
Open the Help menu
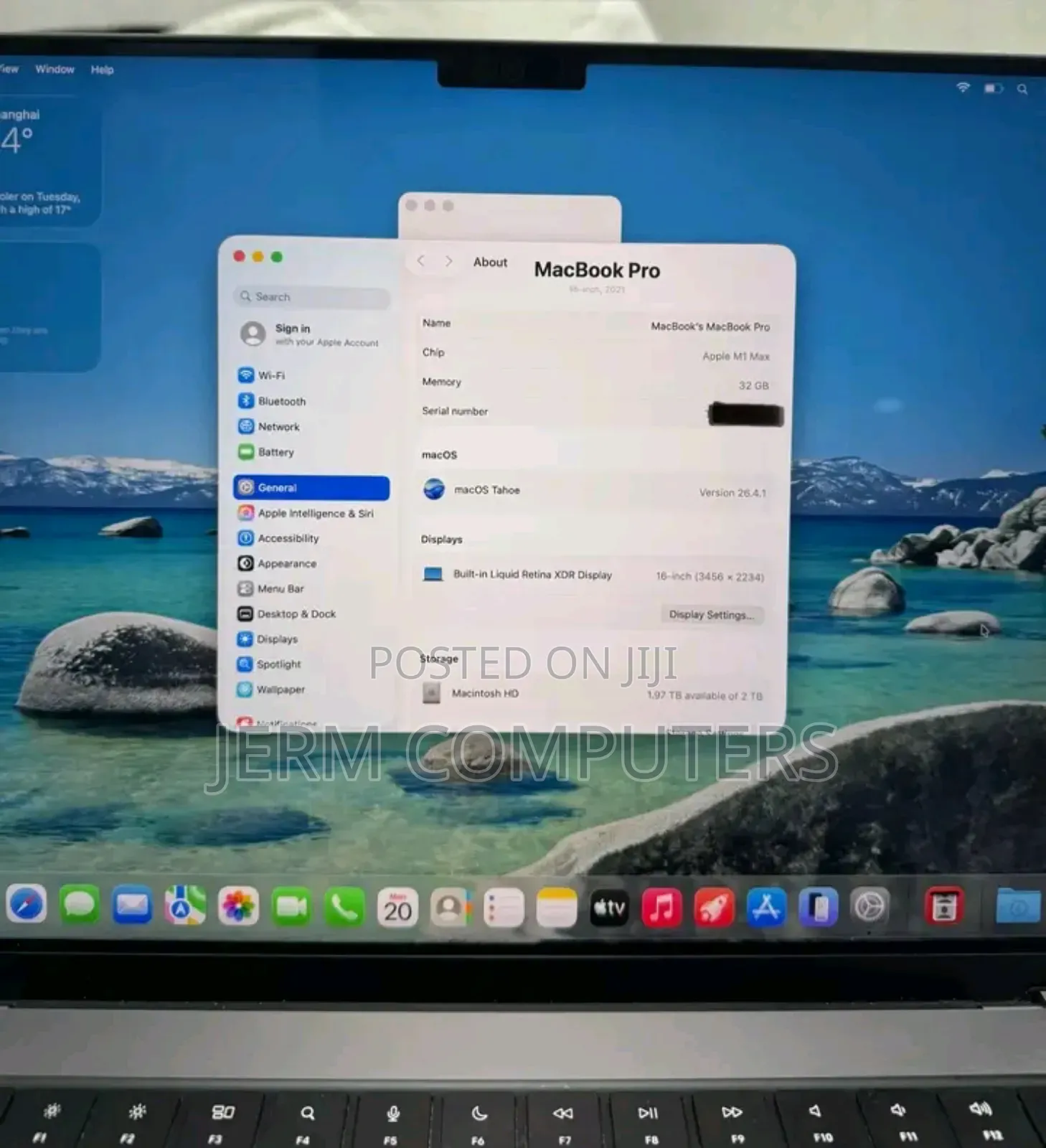102,70
